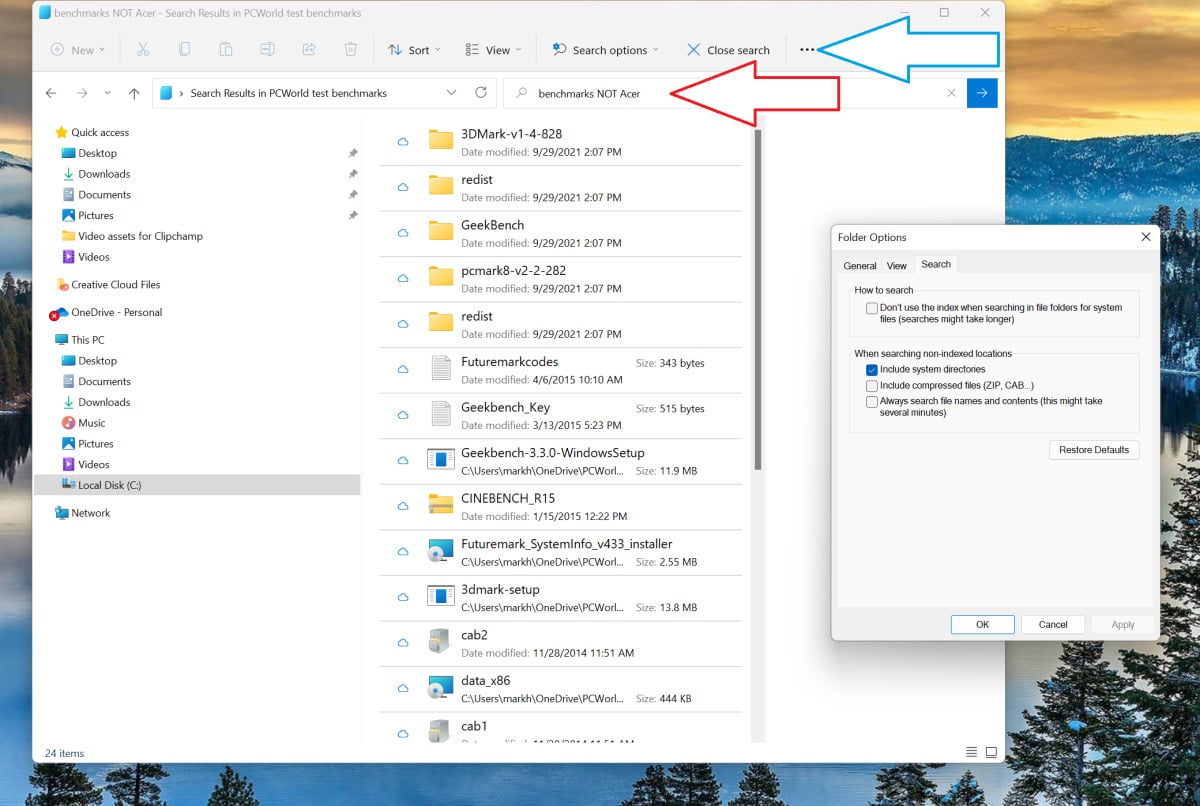Click the Paste clipboard icon
This screenshot has width=1200, height=806.
tap(226, 50)
